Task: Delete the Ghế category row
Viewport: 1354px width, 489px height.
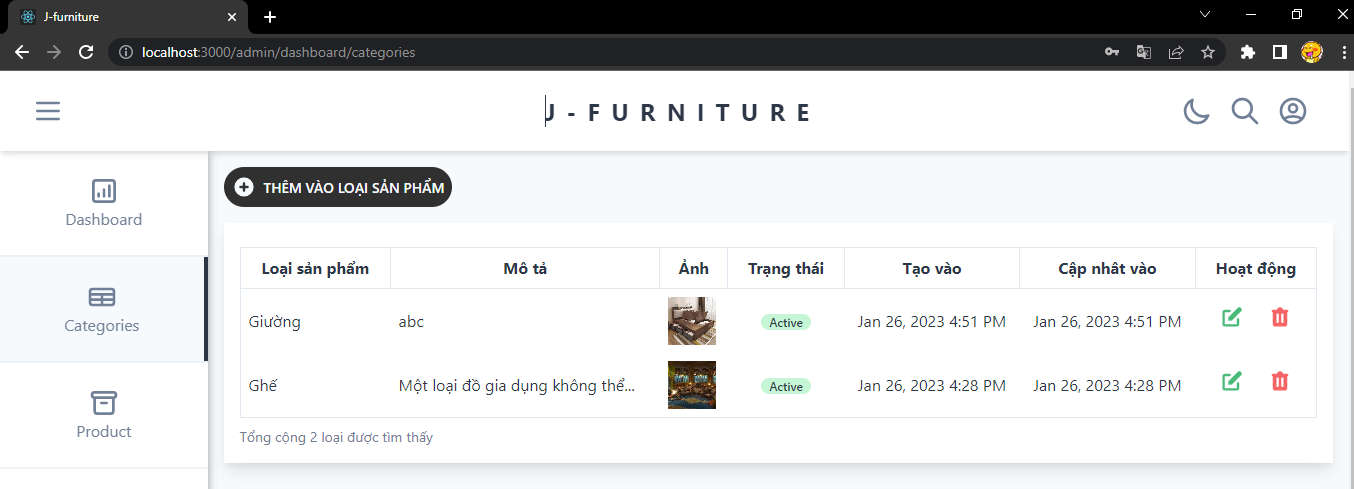Action: (x=1280, y=381)
